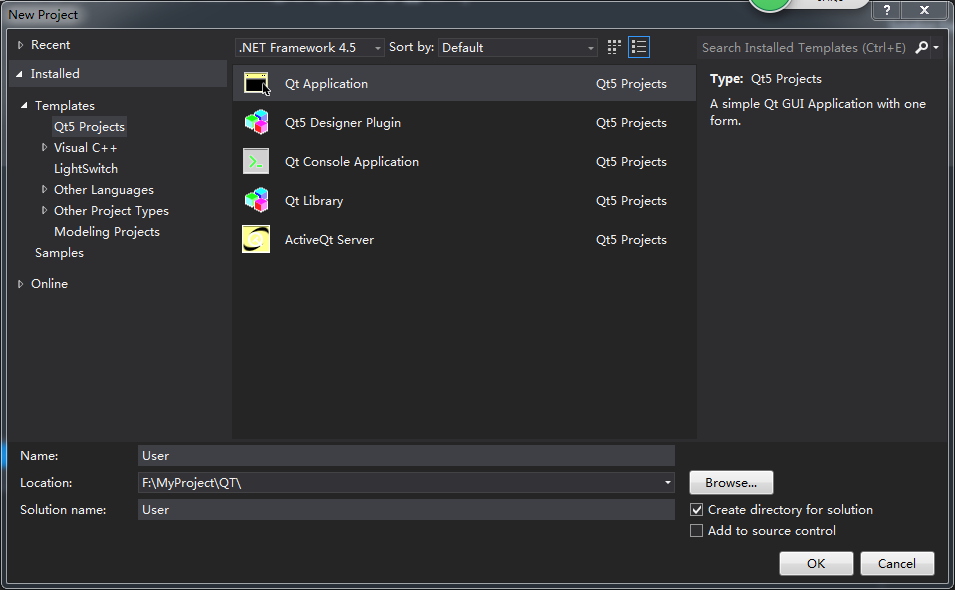Image resolution: width=955 pixels, height=590 pixels.
Task: Switch to medium icons list view
Action: coord(639,47)
